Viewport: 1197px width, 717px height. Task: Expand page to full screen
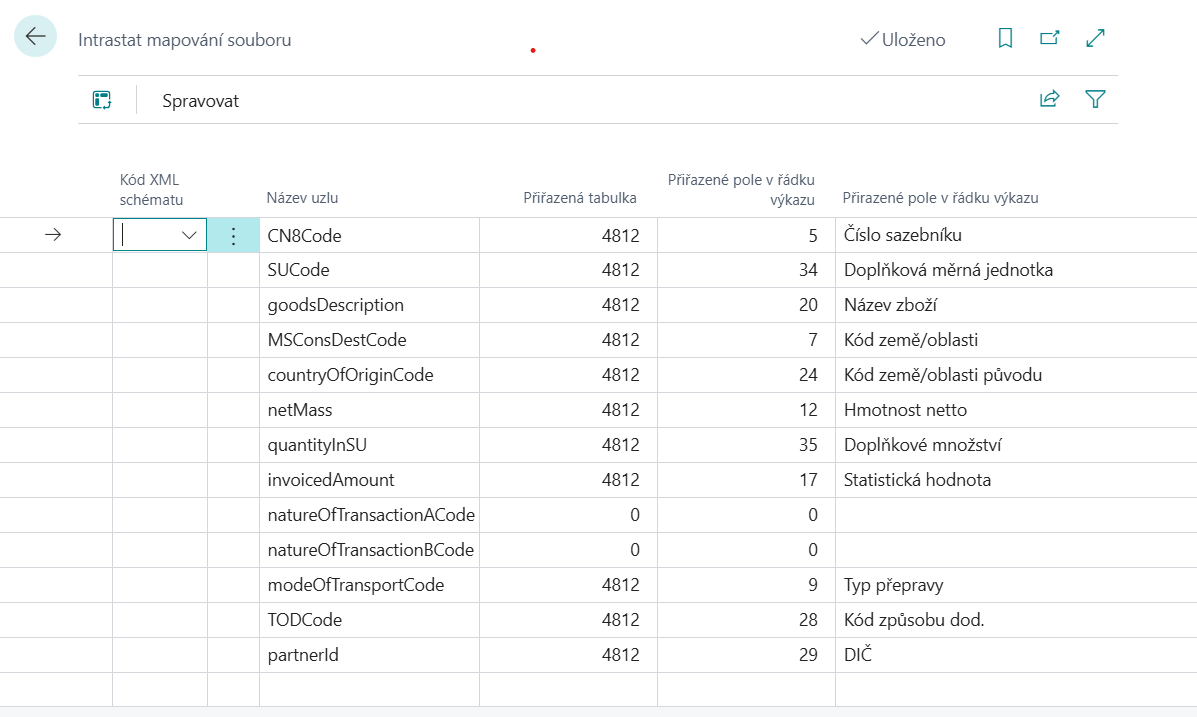click(x=1095, y=39)
